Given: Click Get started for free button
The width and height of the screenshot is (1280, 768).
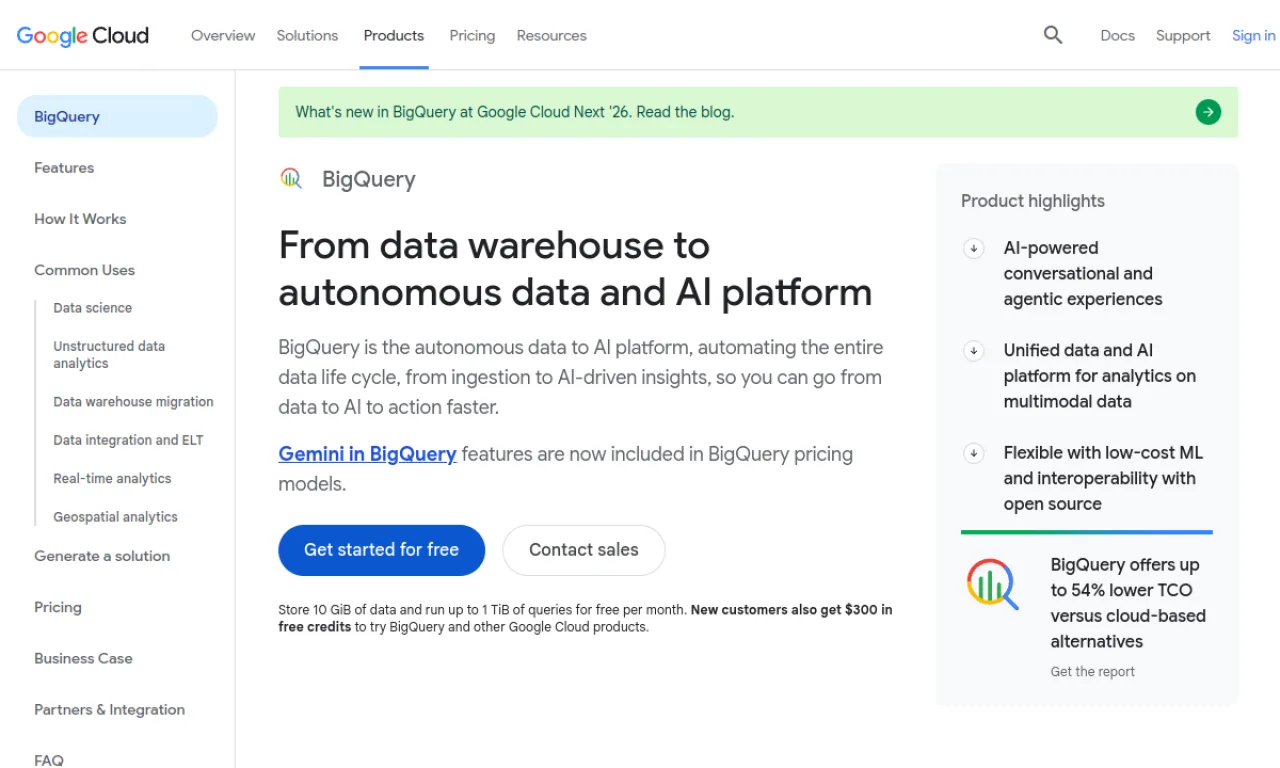Looking at the screenshot, I should click(381, 550).
